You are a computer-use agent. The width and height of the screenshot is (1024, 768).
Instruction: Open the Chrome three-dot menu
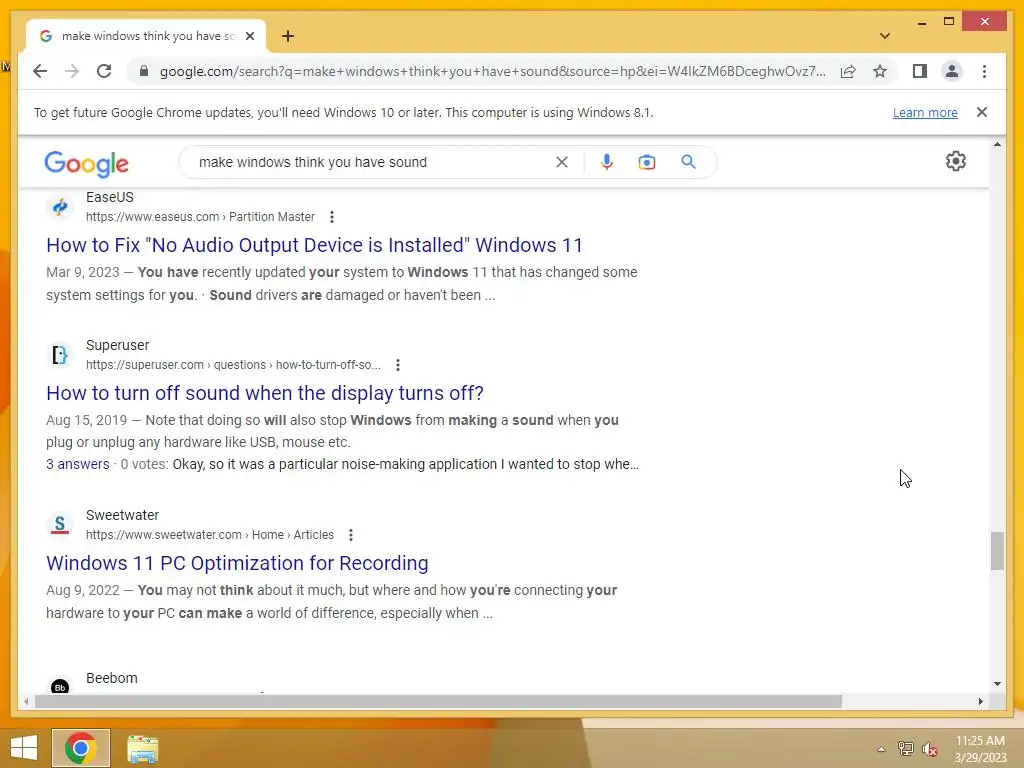(x=984, y=71)
